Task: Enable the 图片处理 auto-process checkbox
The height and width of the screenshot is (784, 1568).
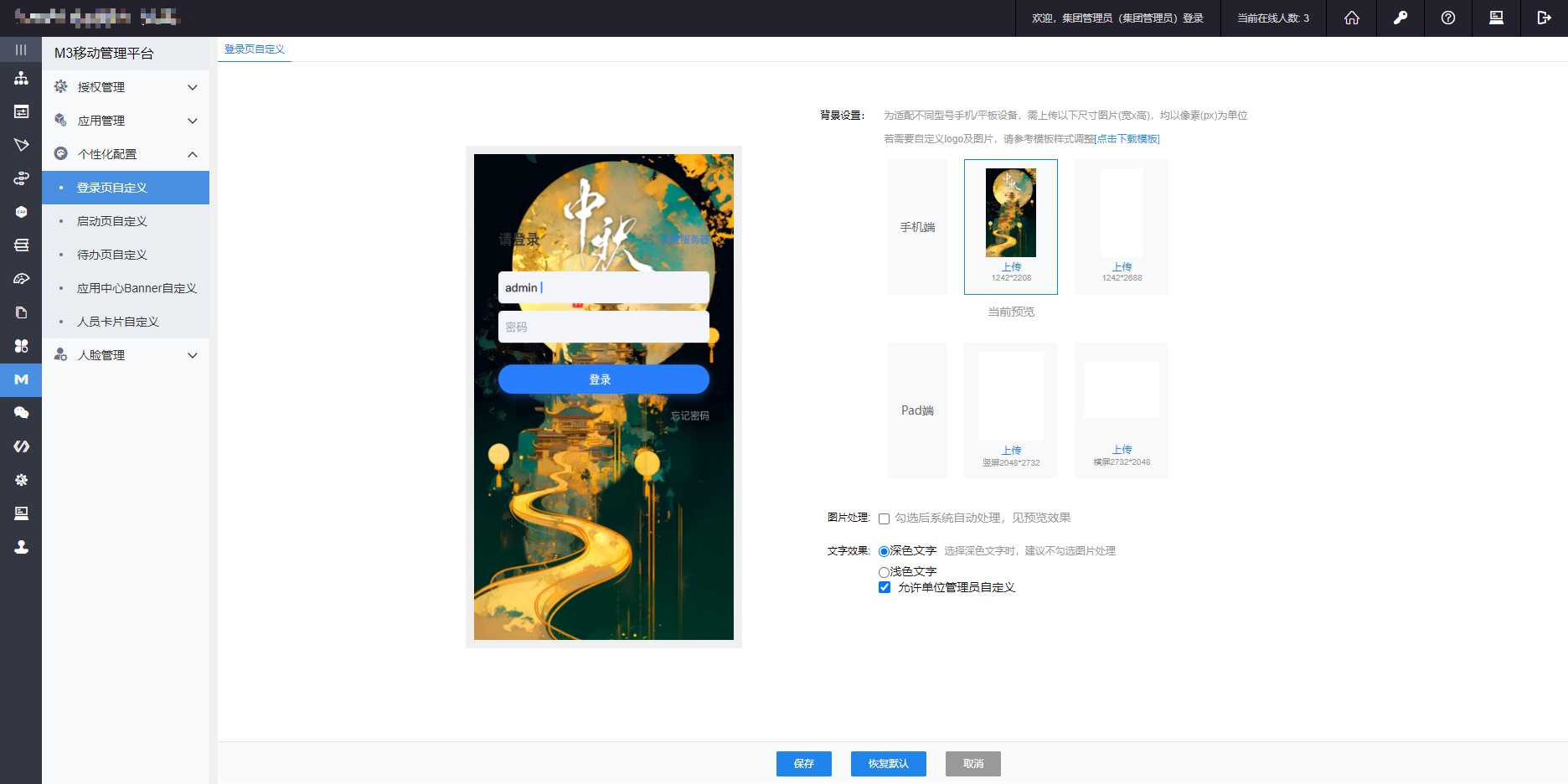Action: pos(884,518)
